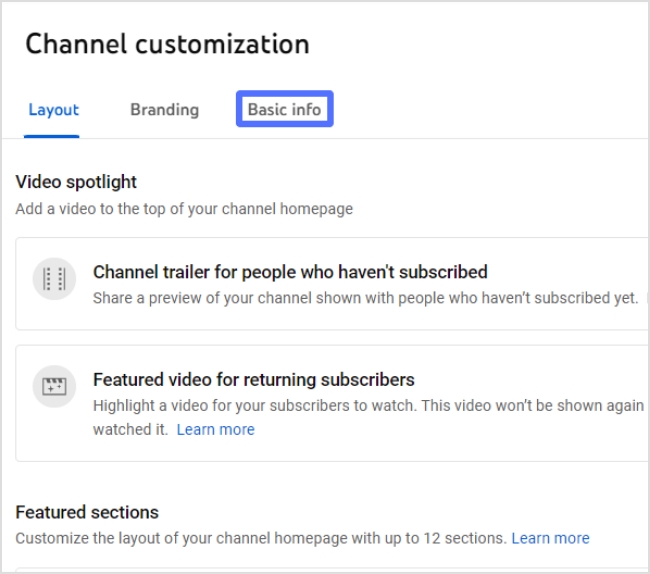The image size is (650, 574).
Task: Select 'Channel trailer for people who haven't subscribed'
Action: click(290, 272)
